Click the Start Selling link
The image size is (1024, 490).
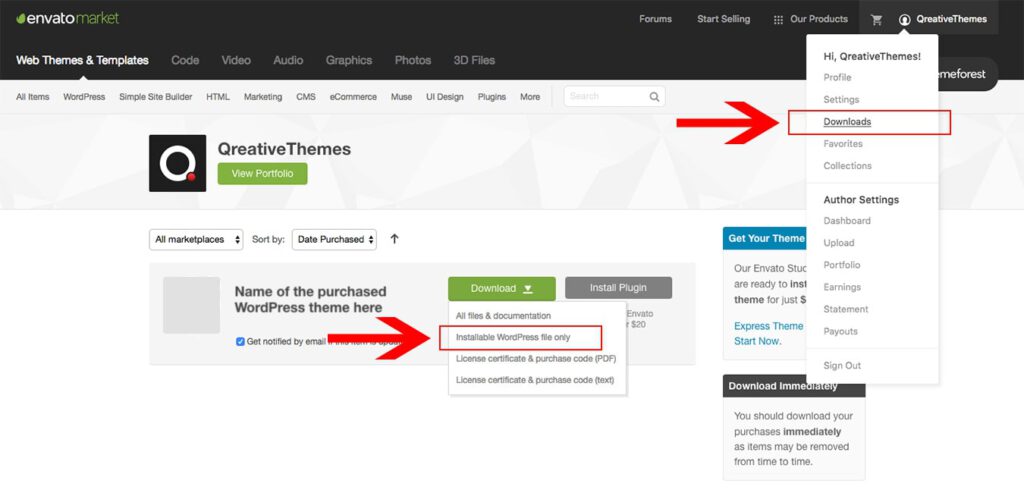pyautogui.click(x=724, y=20)
